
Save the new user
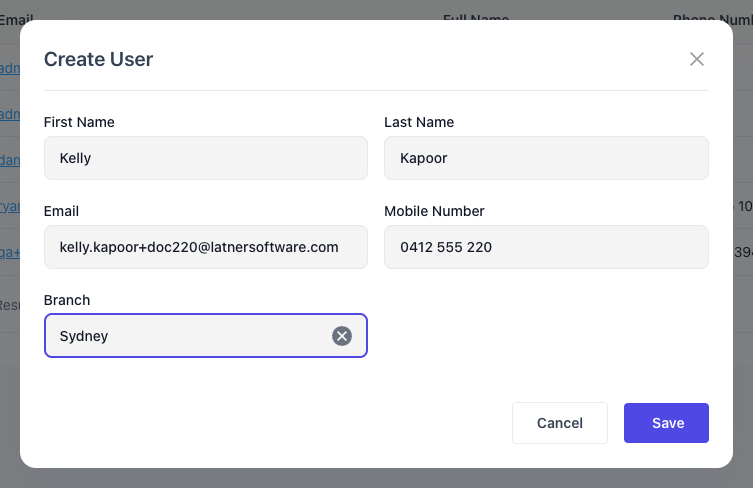click(x=666, y=423)
